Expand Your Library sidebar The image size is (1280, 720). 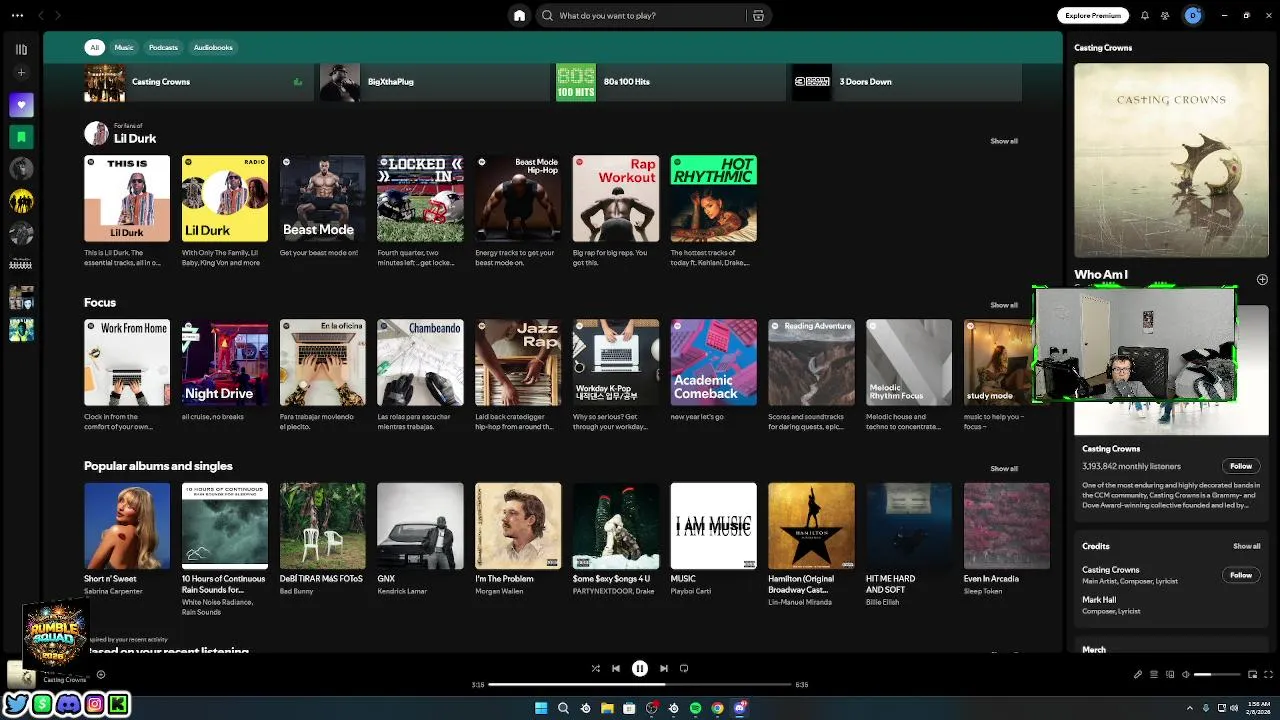click(21, 48)
